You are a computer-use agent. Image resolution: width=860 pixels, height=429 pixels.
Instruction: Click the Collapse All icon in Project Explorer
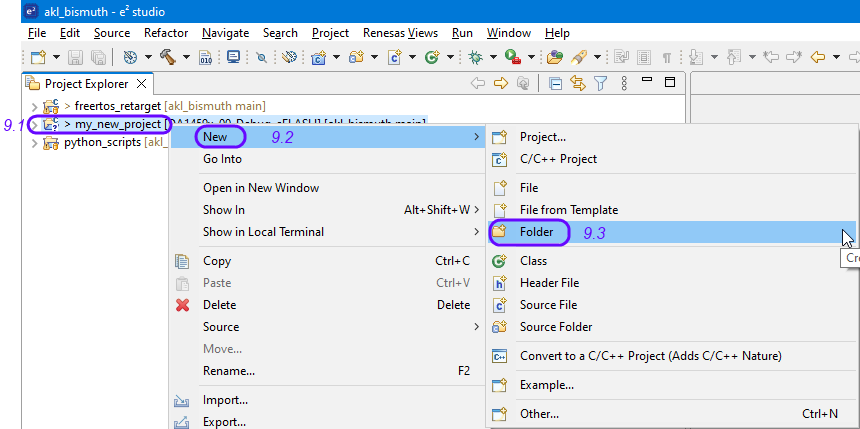point(556,83)
